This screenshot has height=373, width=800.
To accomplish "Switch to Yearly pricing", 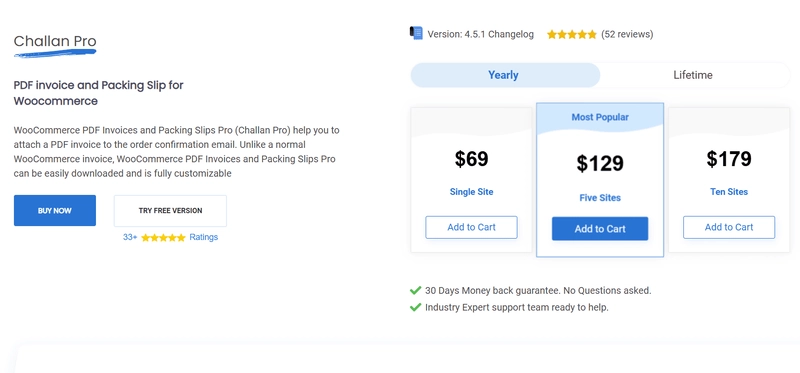I will click(505, 75).
